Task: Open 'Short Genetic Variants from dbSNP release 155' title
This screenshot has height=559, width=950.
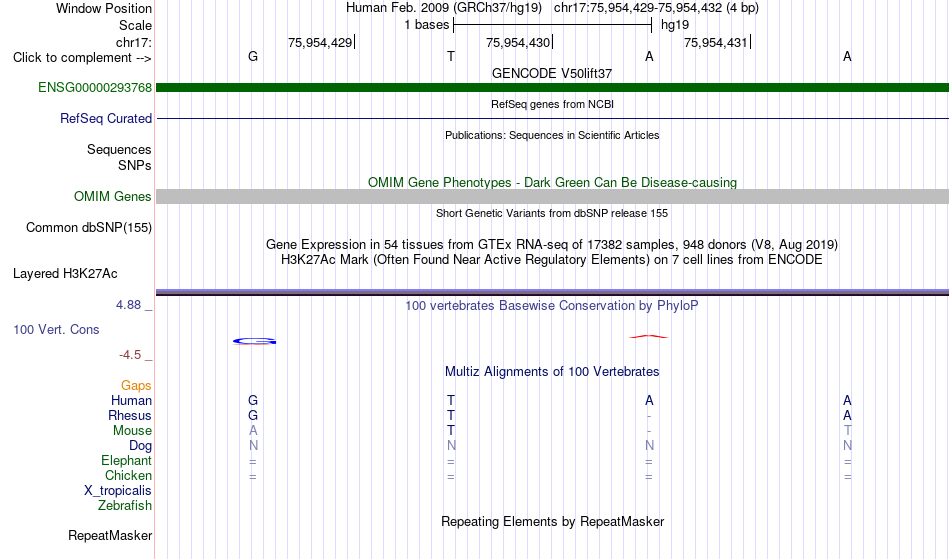Action: [552, 213]
